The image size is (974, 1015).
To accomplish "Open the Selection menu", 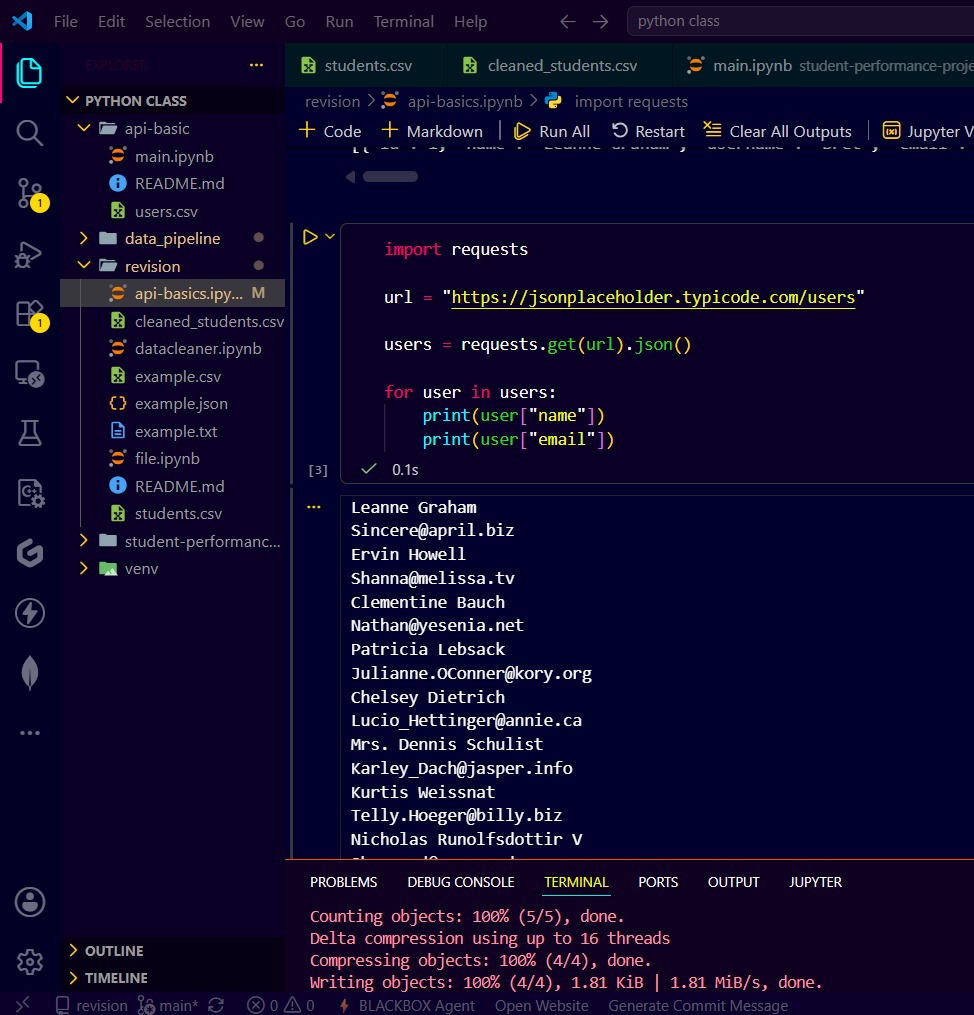I will point(177,21).
